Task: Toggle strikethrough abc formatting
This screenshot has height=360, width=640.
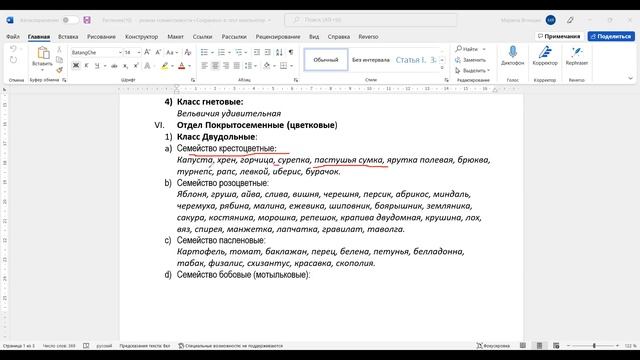Action: pos(114,66)
